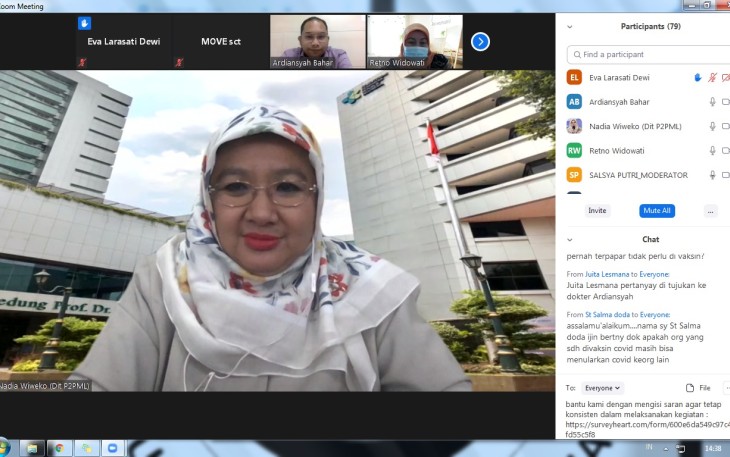
Task: Click Nadia Wiweko profile photo avatar
Action: click(574, 126)
